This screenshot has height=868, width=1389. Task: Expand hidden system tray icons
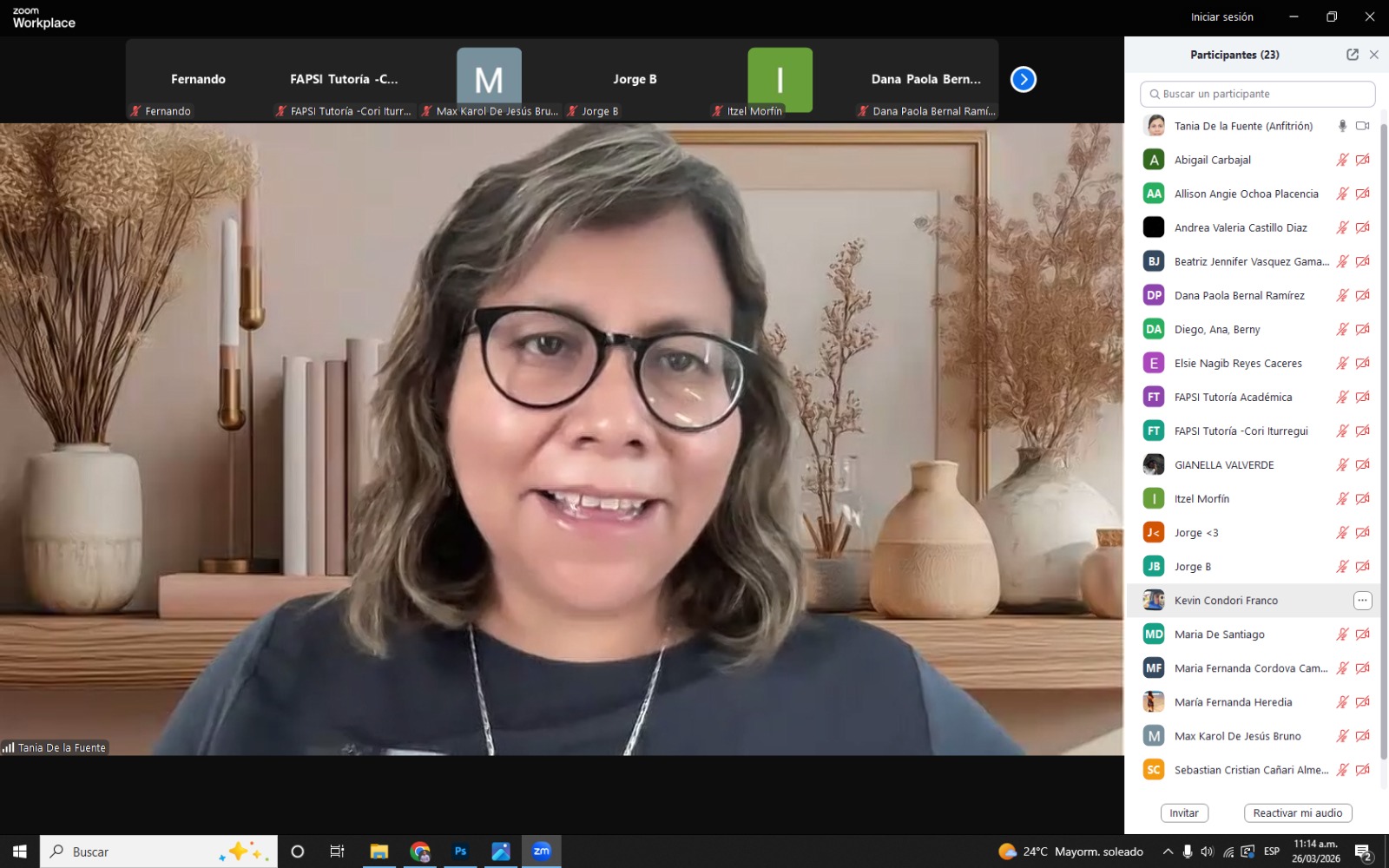(1168, 852)
